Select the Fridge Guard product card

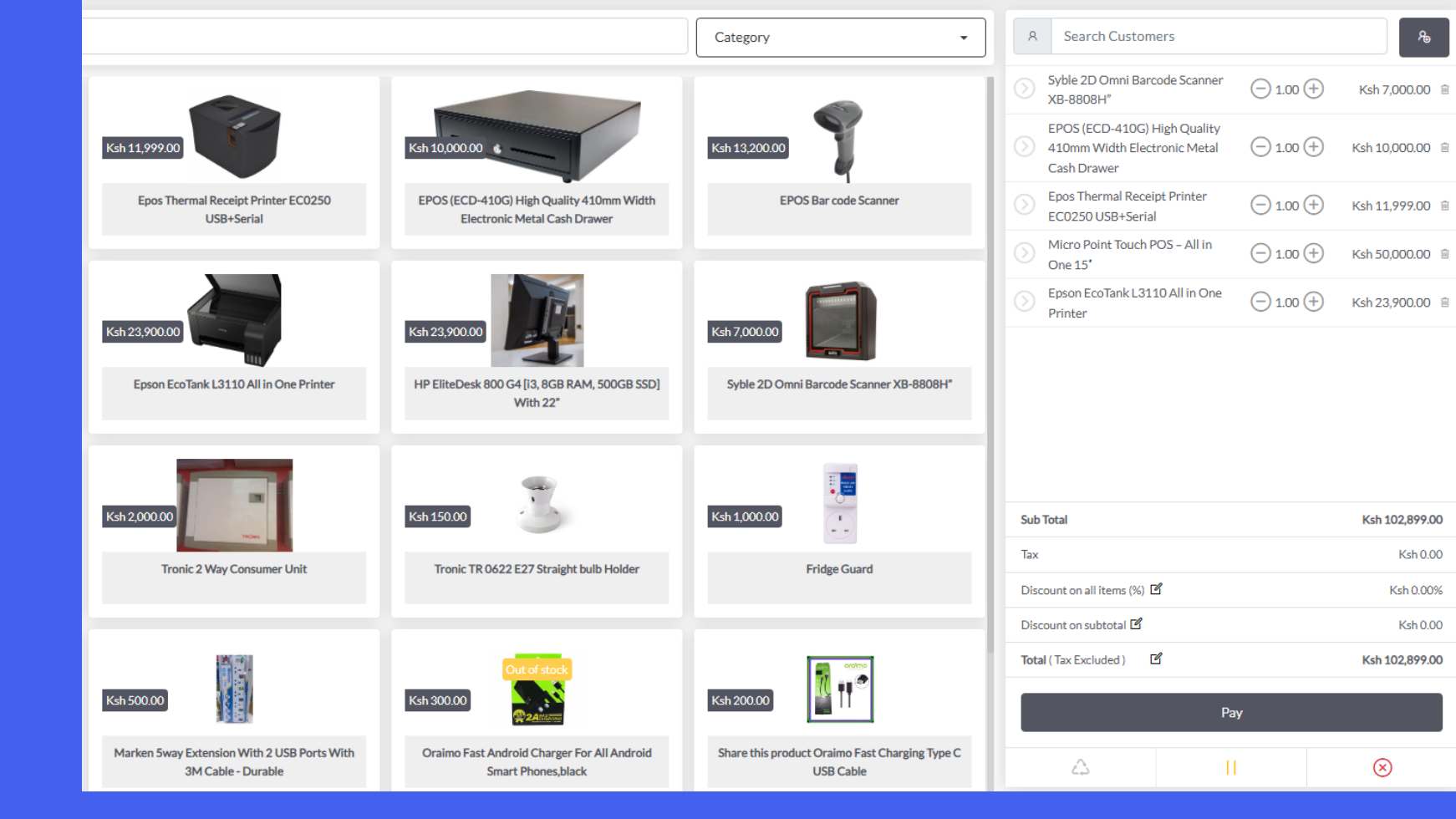pos(839,532)
